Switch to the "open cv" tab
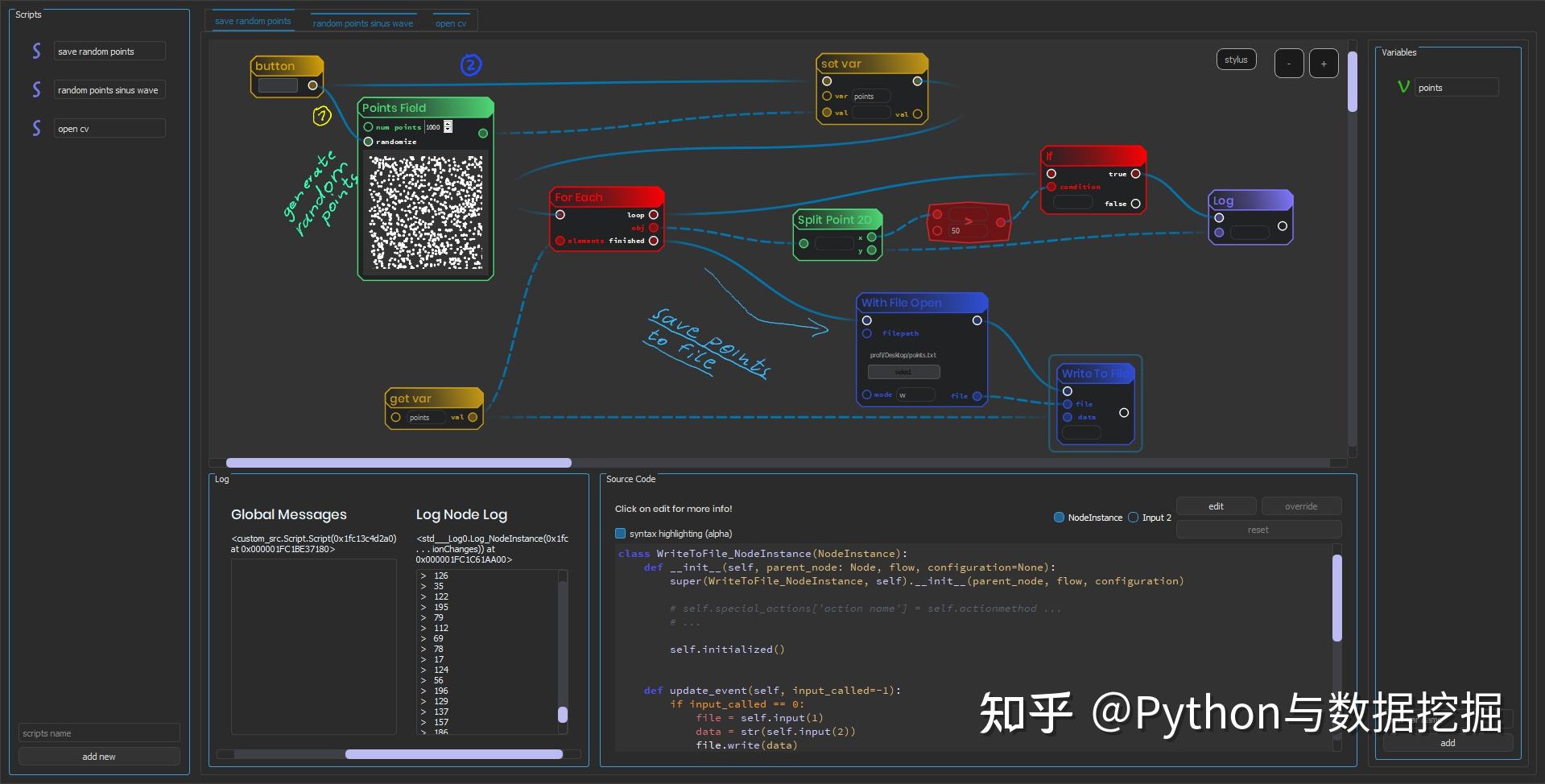The image size is (1545, 784). 451,23
